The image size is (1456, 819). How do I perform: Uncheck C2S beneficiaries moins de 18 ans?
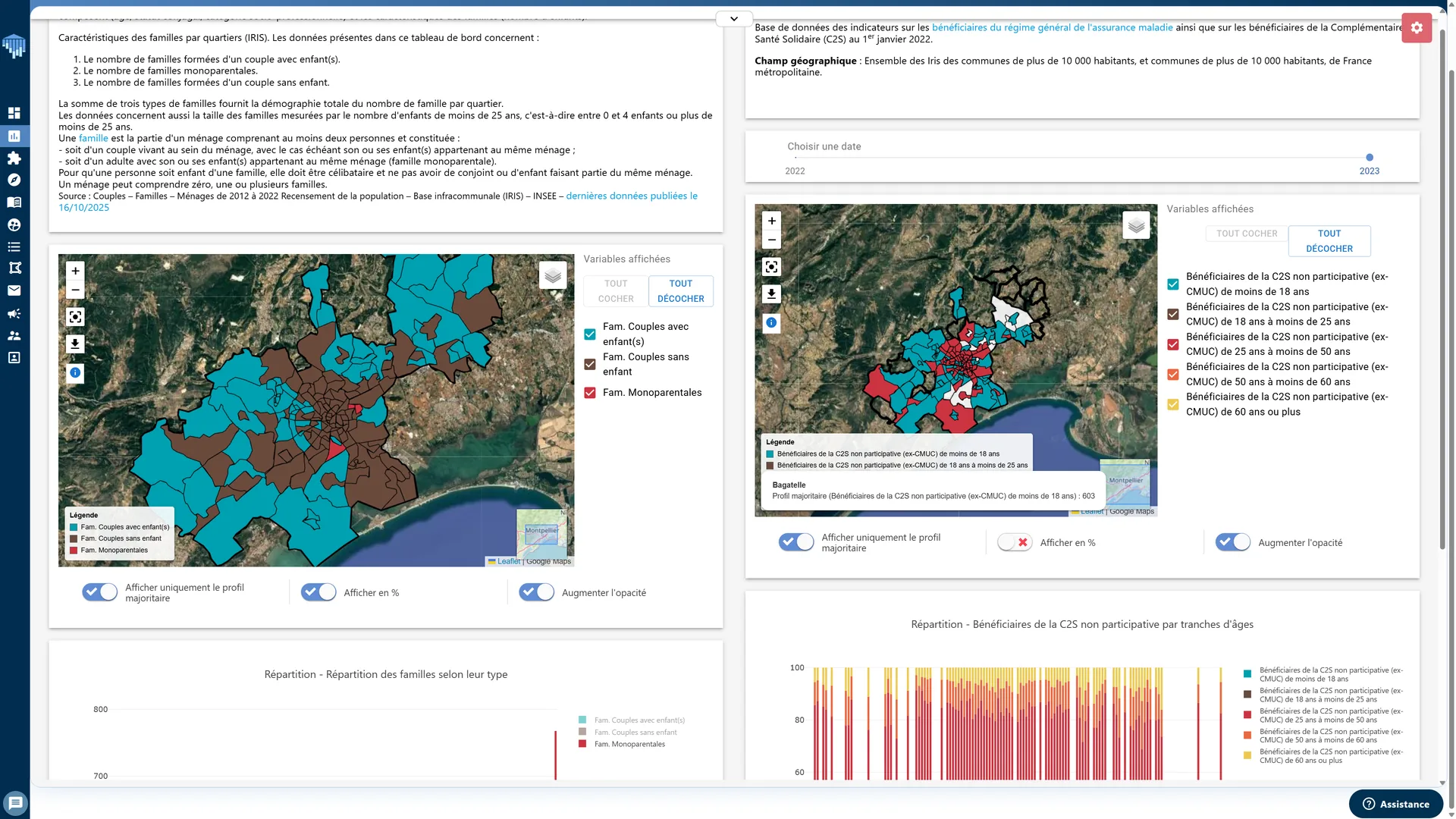tap(1173, 284)
